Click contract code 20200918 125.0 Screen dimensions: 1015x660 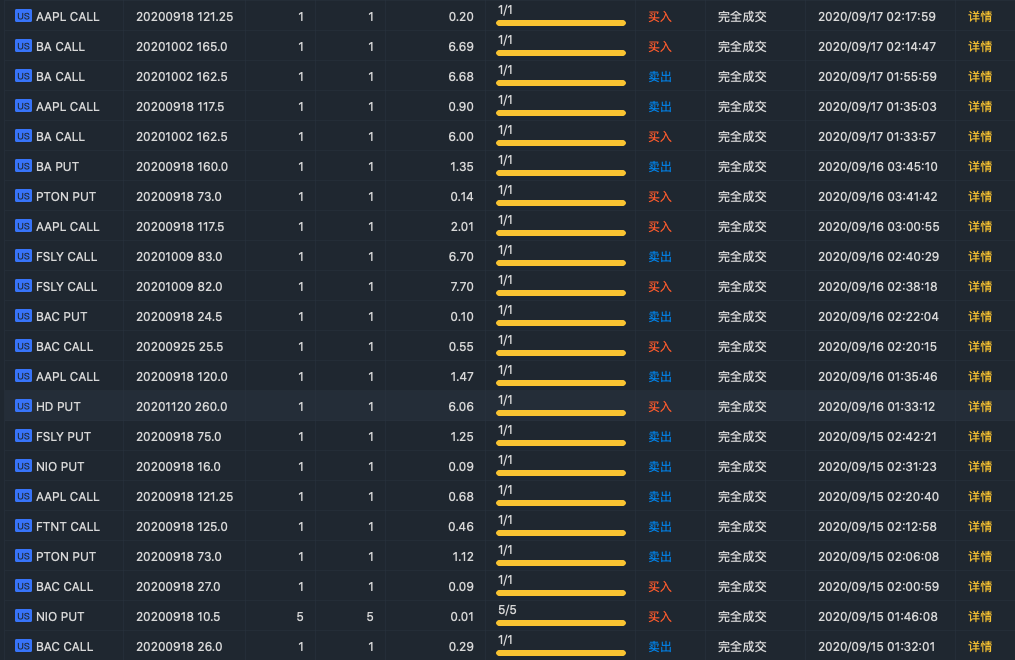tap(182, 527)
